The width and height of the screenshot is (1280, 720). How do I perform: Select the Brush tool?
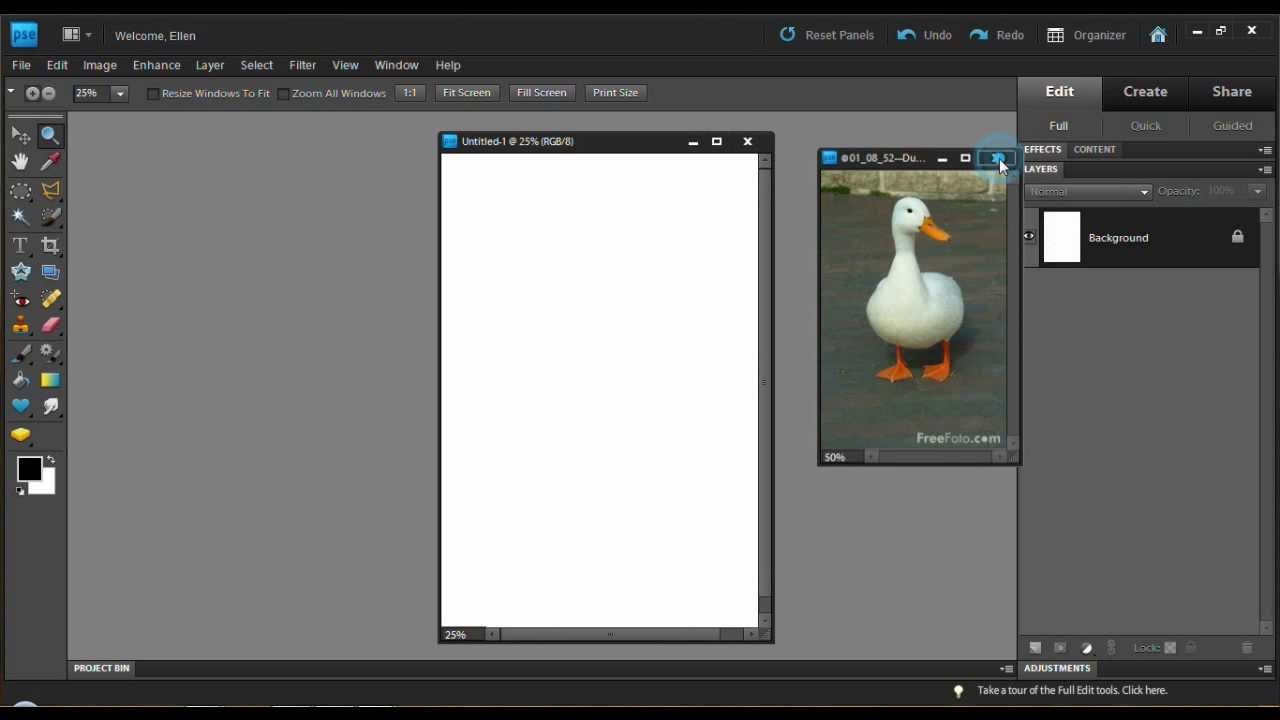(20, 354)
